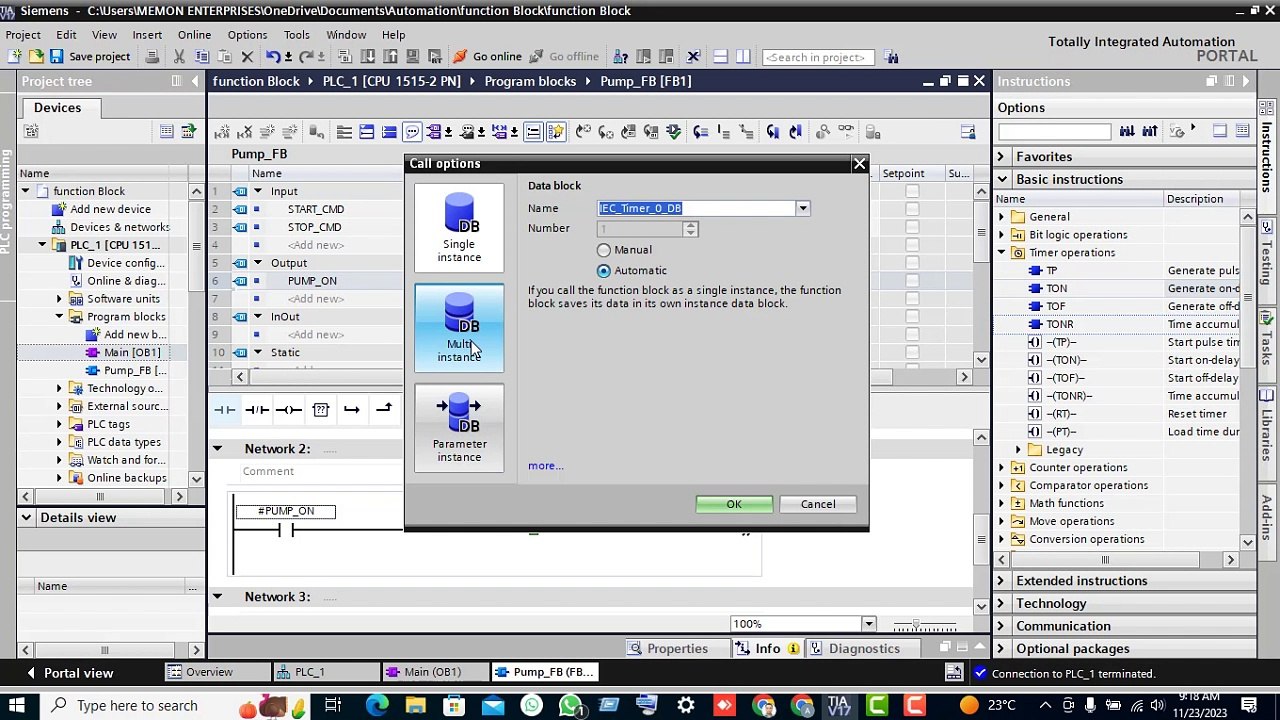1280x720 pixels.
Task: Open the data block Name dropdown arrow
Action: point(802,208)
